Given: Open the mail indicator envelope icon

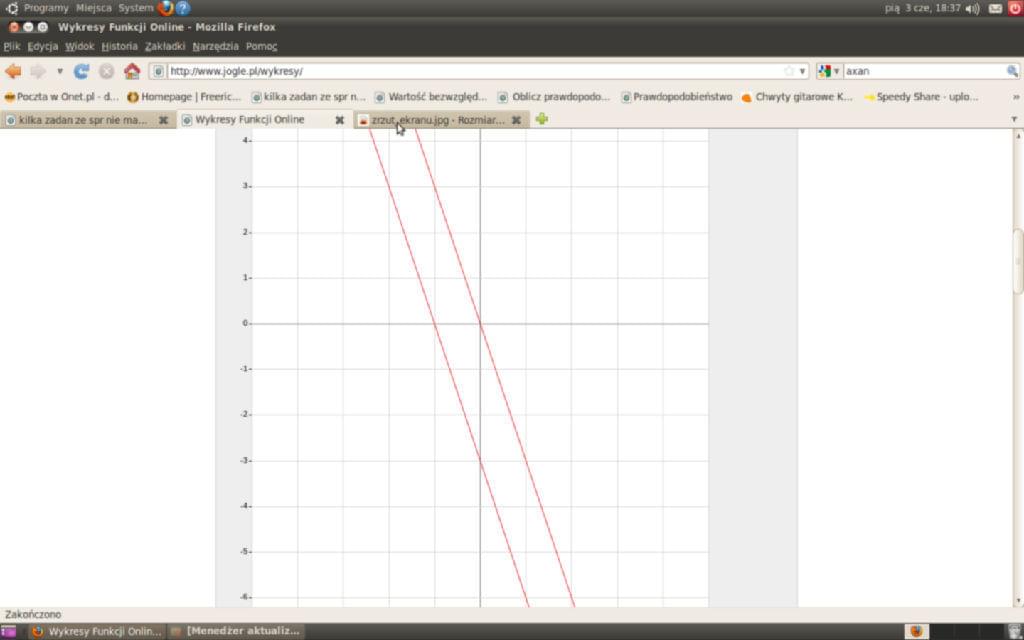Looking at the screenshot, I should pyautogui.click(x=995, y=8).
